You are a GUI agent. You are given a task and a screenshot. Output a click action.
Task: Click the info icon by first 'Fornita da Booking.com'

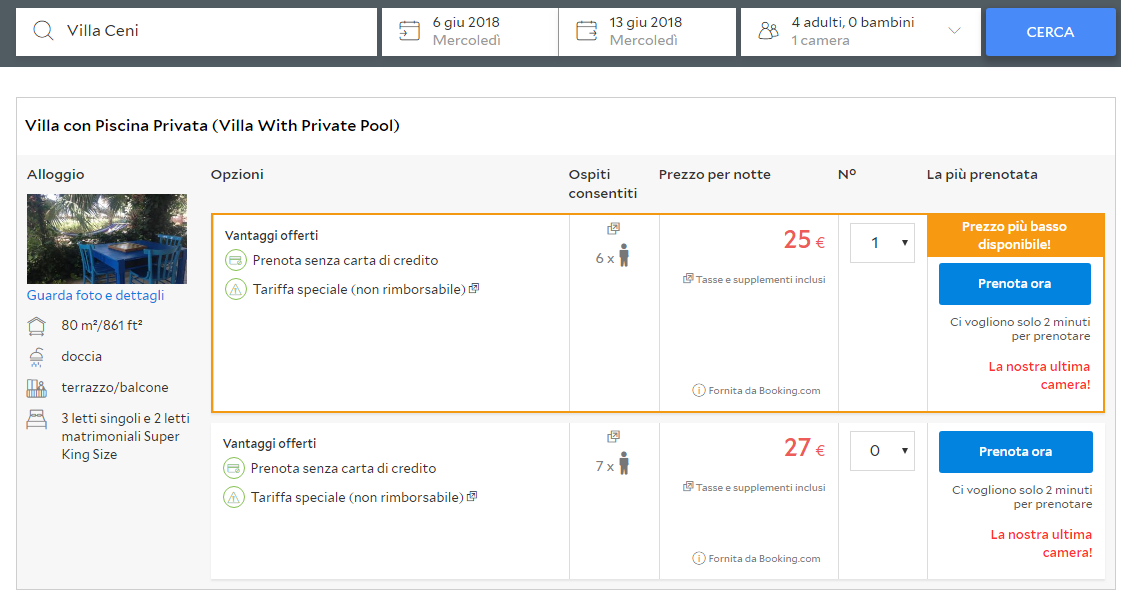point(699,390)
